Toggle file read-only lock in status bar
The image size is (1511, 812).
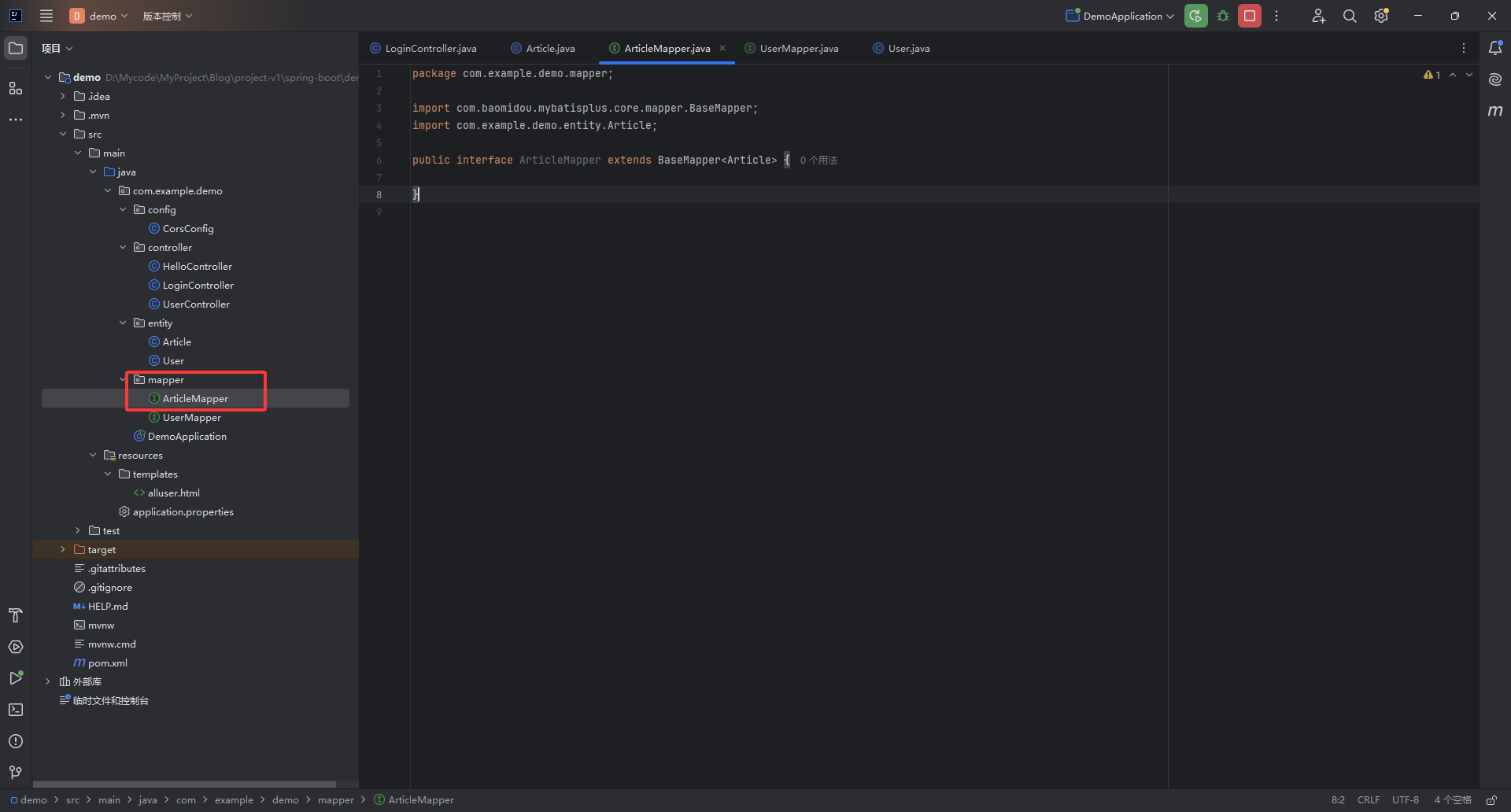coord(1491,800)
